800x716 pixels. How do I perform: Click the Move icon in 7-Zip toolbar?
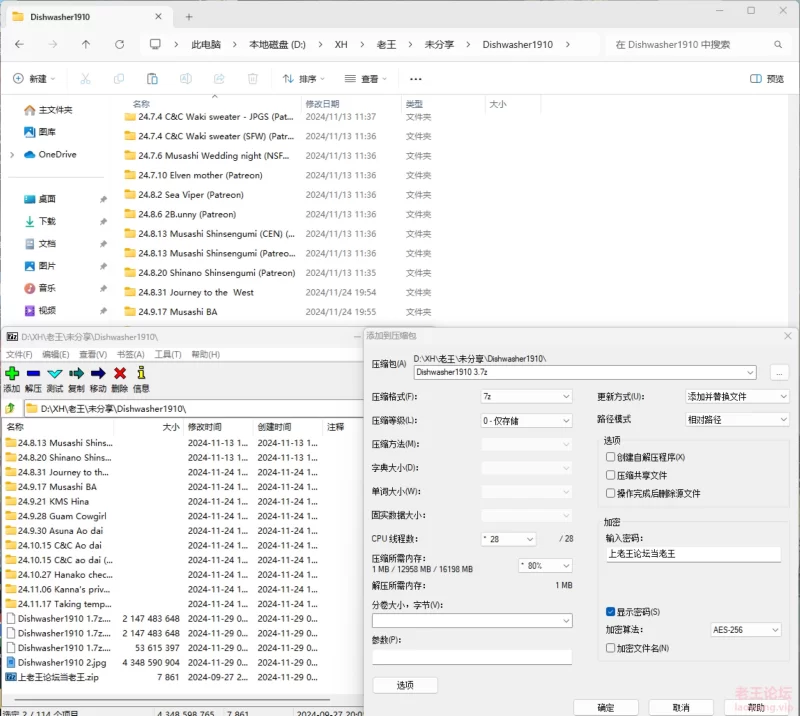pos(98,373)
